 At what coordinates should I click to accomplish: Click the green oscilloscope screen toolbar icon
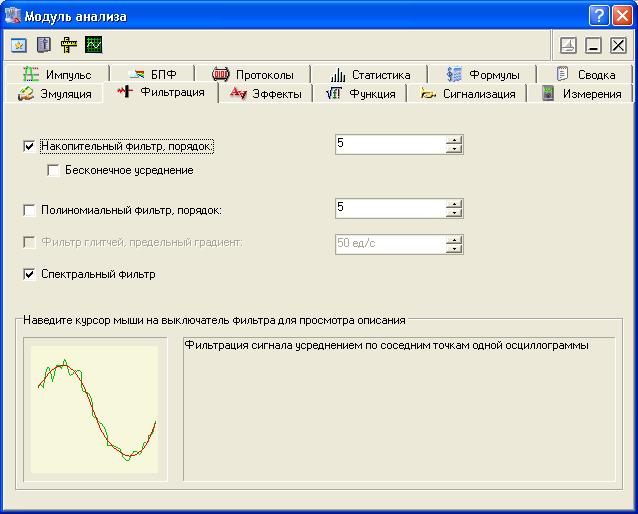click(94, 45)
